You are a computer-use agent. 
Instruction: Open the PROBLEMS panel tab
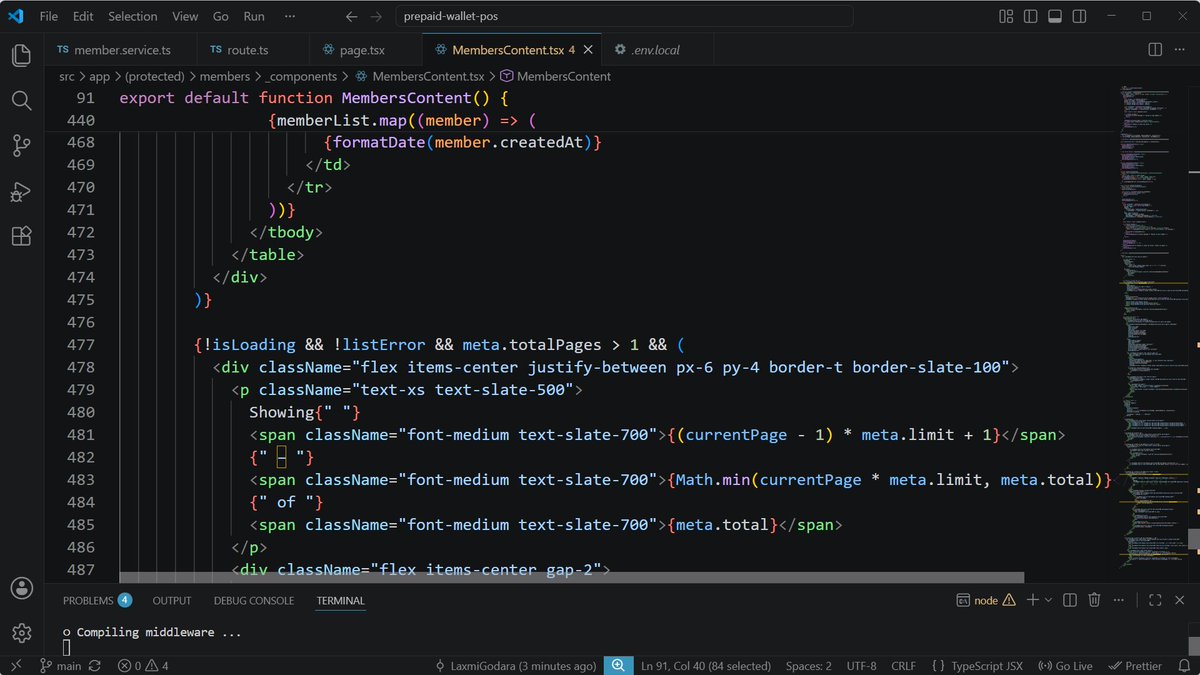click(x=97, y=600)
